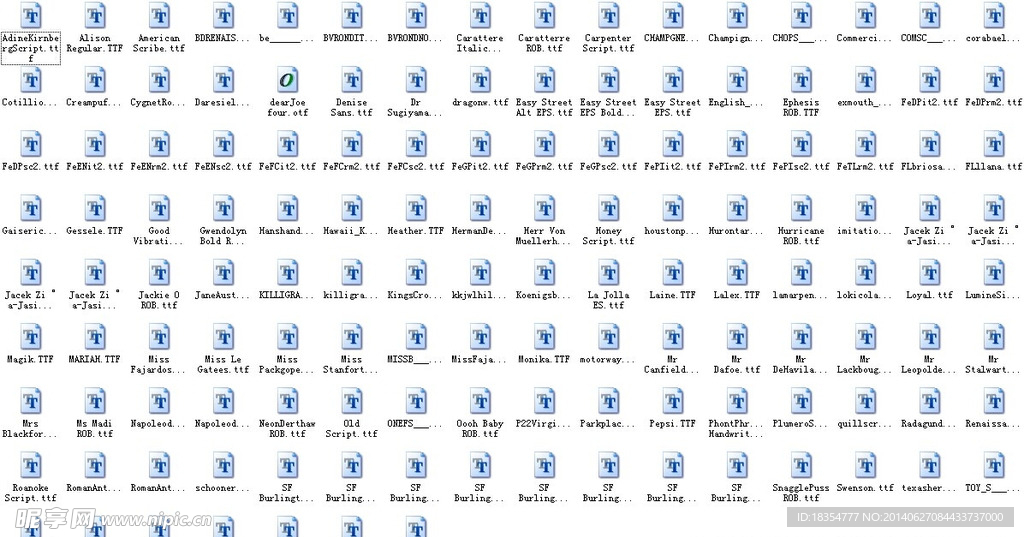The width and height of the screenshot is (1024, 537).
Task: Click the Carpenter Script.ttf file icon
Action: tap(609, 16)
